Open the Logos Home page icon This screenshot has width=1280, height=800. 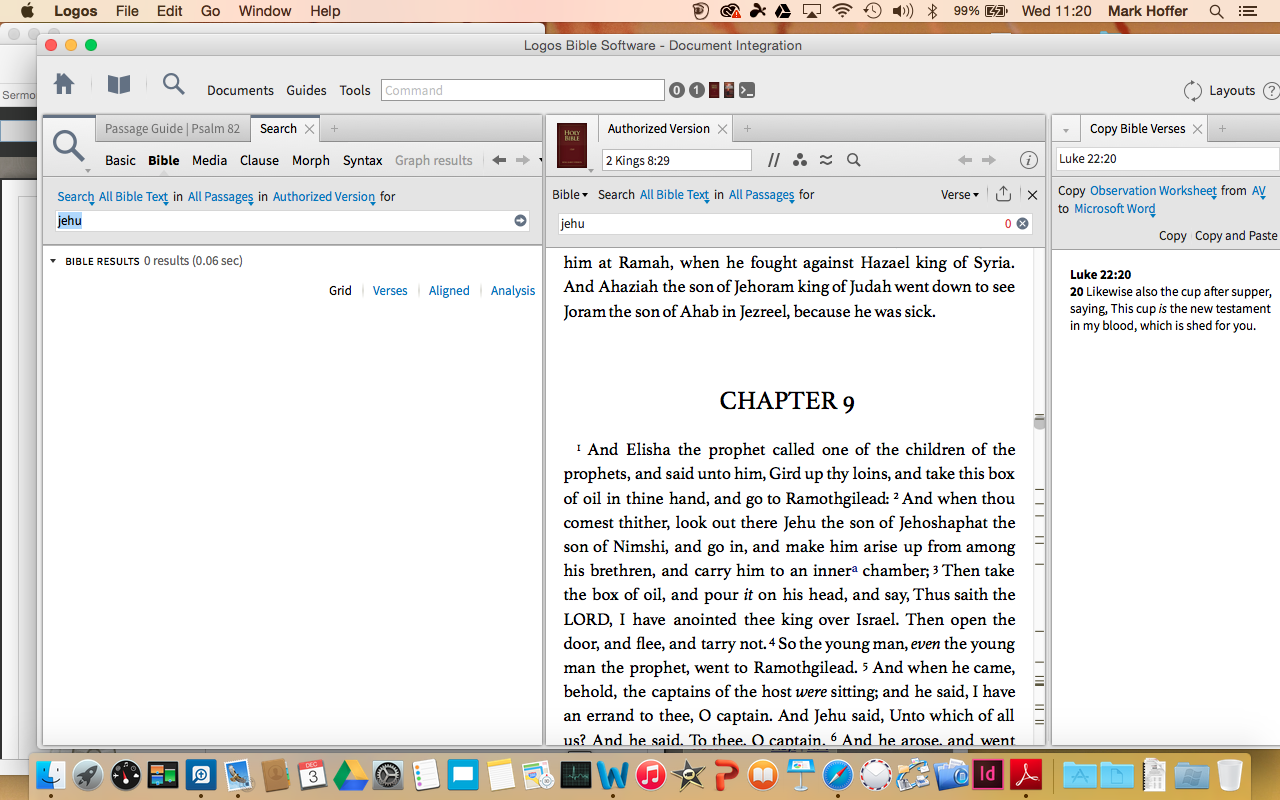point(64,85)
